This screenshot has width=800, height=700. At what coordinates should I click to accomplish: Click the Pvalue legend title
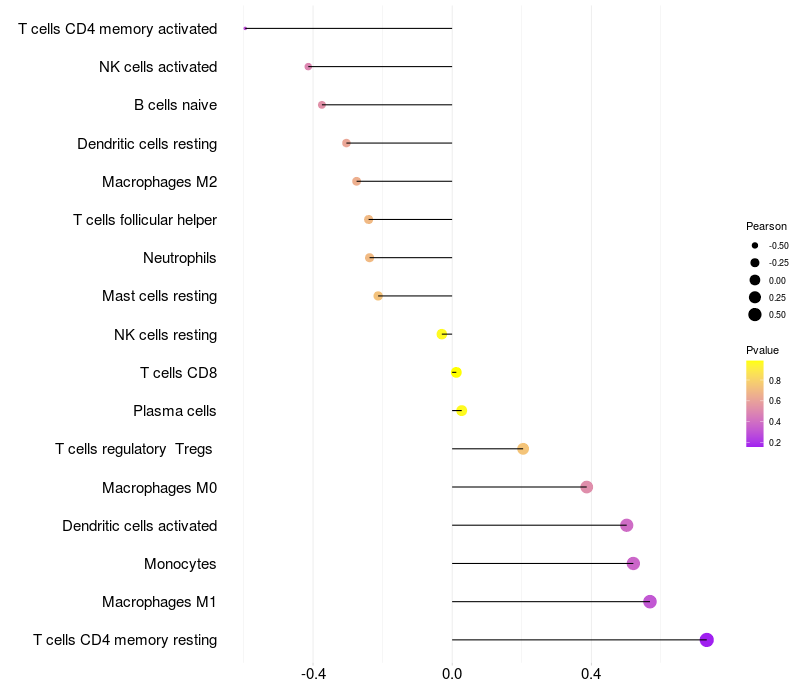click(762, 350)
